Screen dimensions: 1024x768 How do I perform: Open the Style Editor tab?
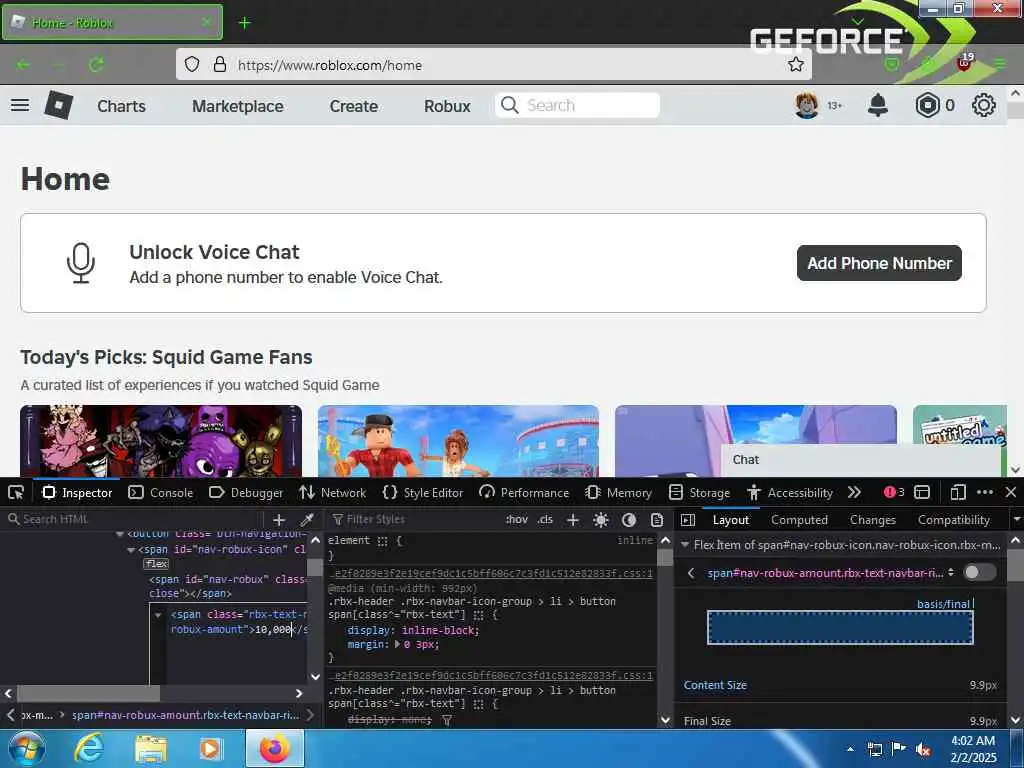click(x=423, y=492)
